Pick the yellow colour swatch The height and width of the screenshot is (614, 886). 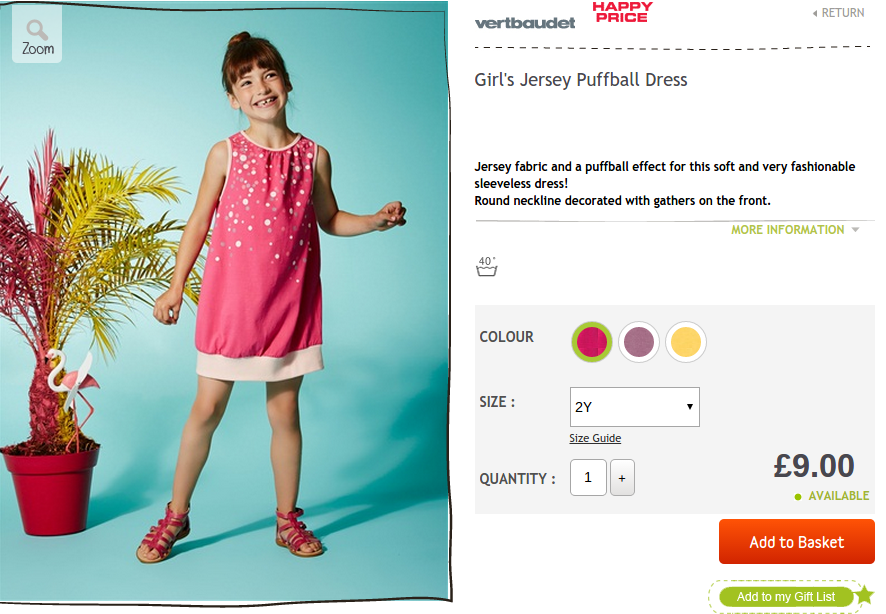[x=686, y=342]
